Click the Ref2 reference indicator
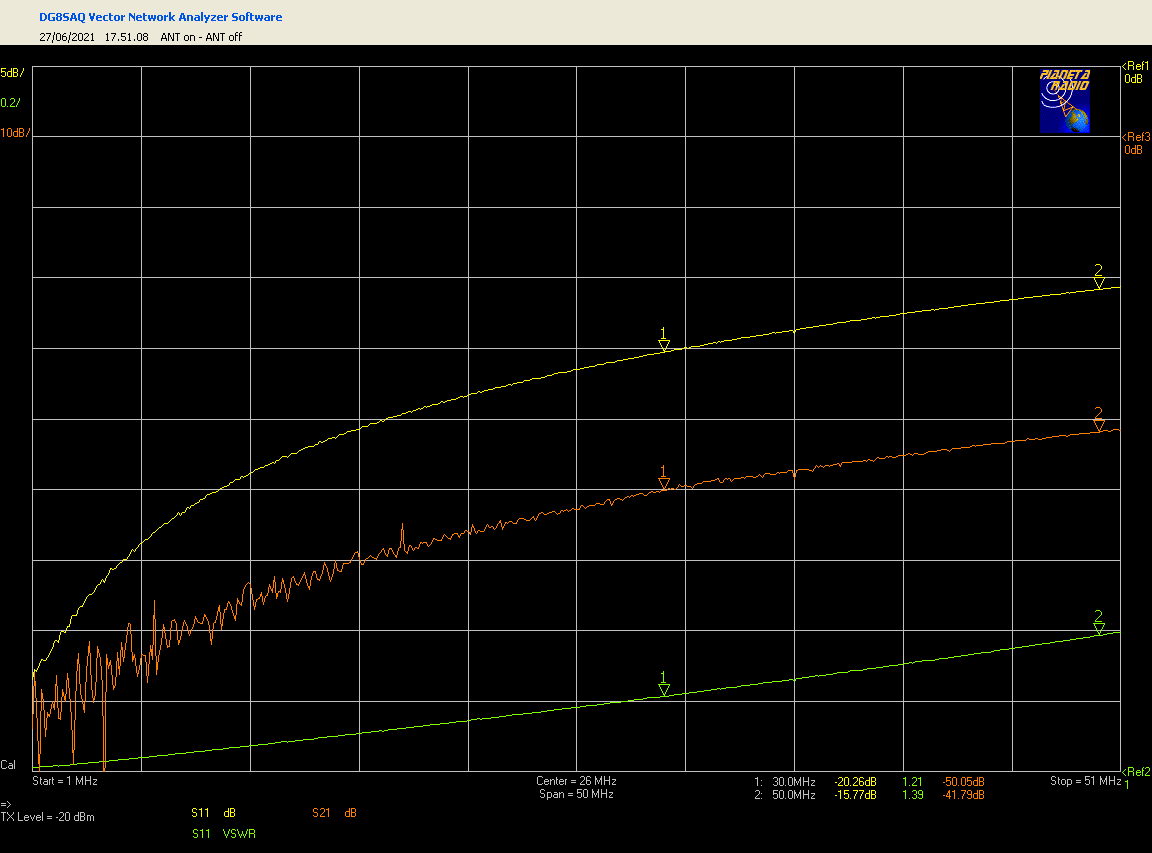The width and height of the screenshot is (1152, 853). [1136, 777]
